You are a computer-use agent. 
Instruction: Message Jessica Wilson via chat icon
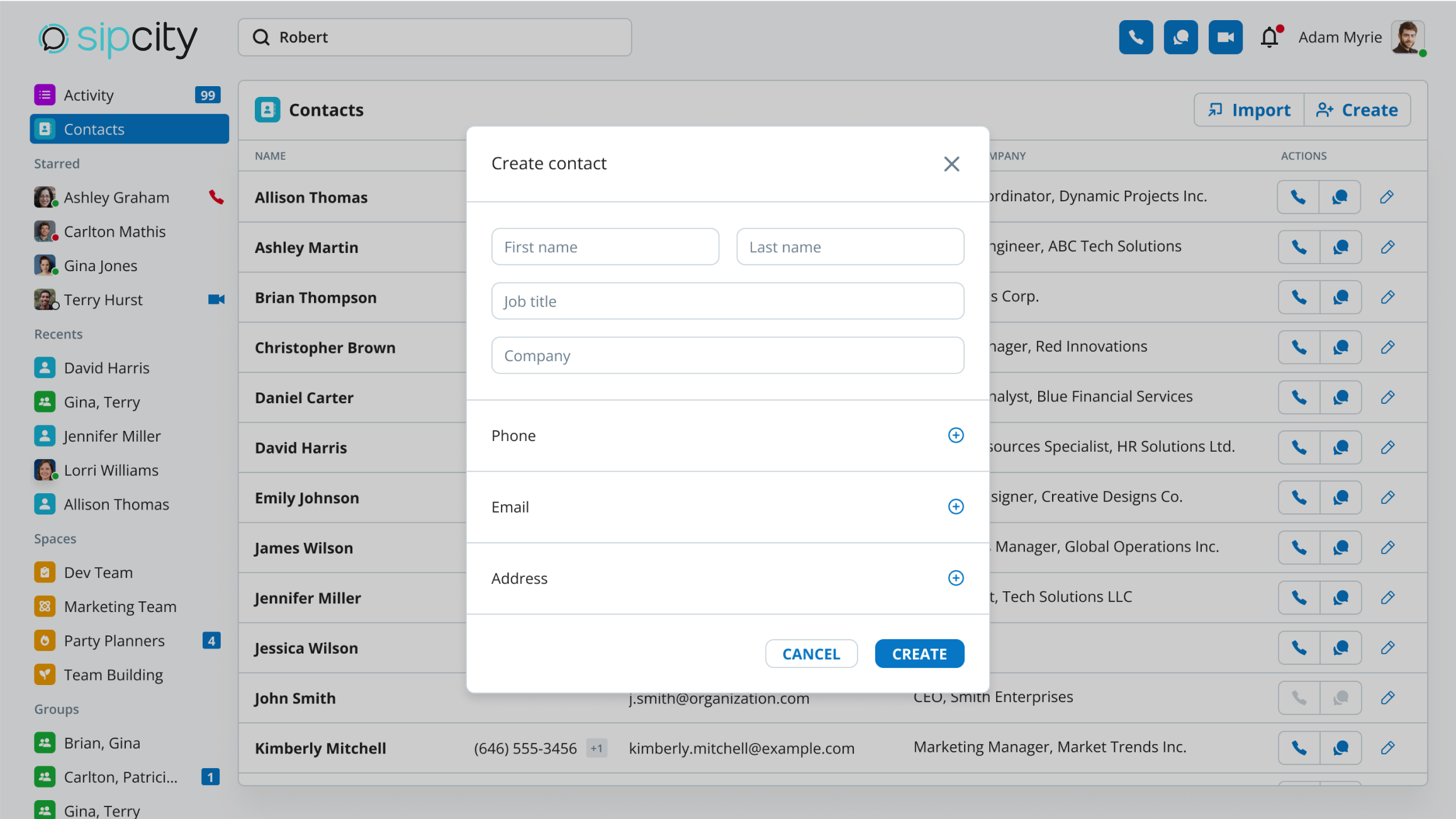[1341, 648]
